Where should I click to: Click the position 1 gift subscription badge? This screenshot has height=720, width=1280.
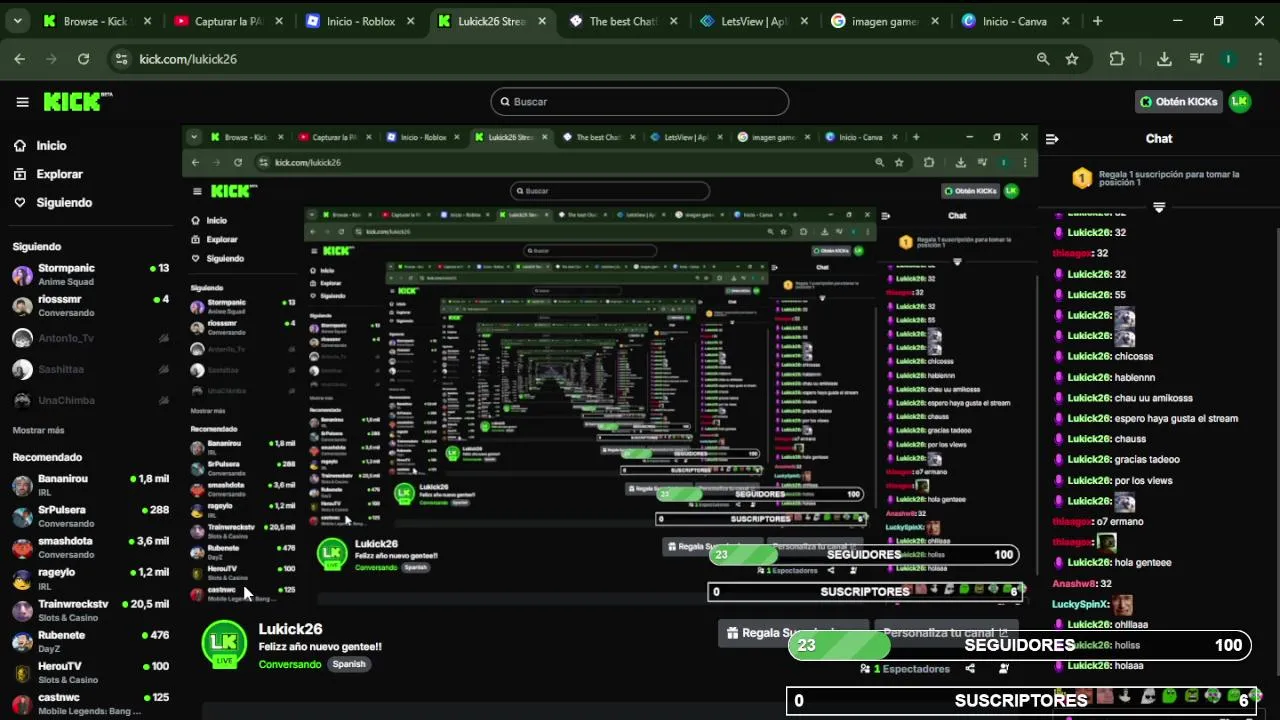tap(1082, 179)
